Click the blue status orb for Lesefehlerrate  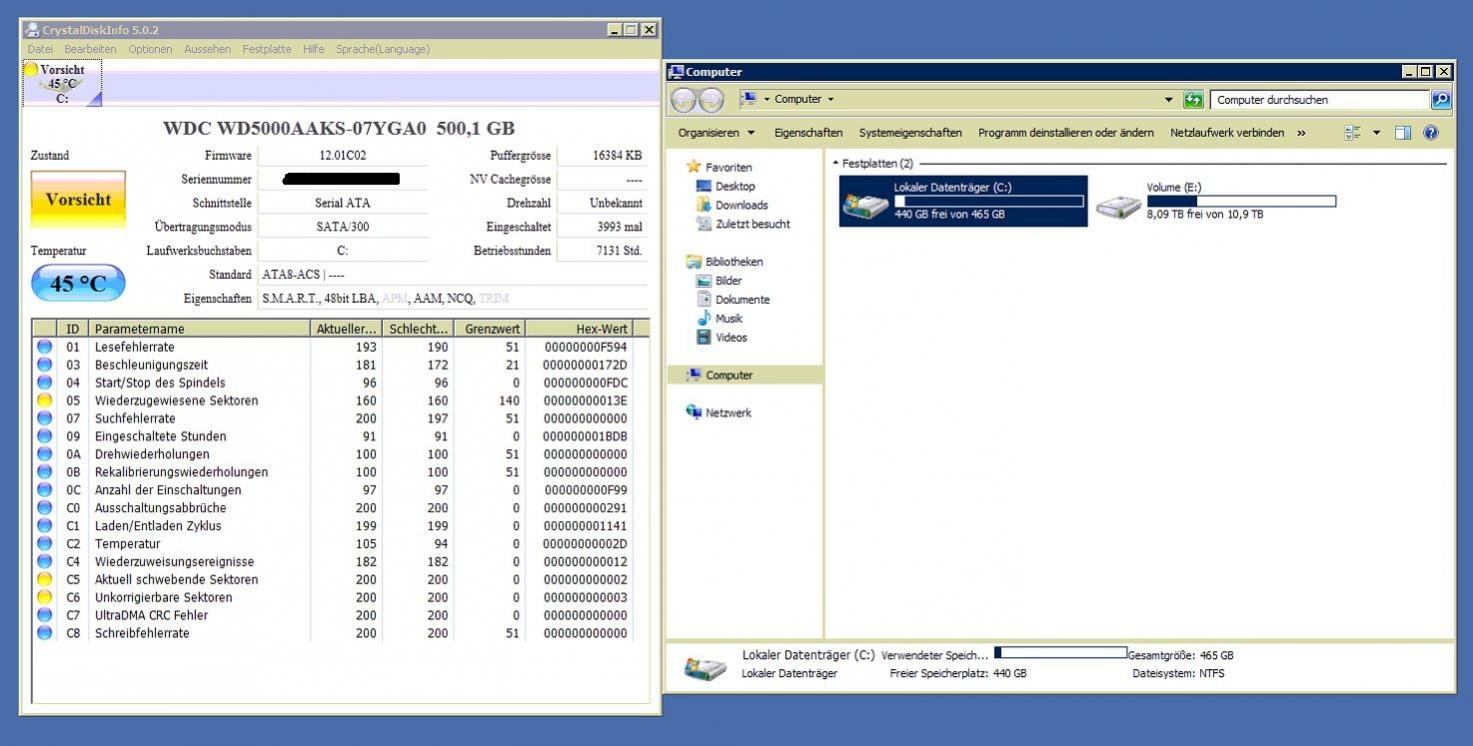(44, 347)
